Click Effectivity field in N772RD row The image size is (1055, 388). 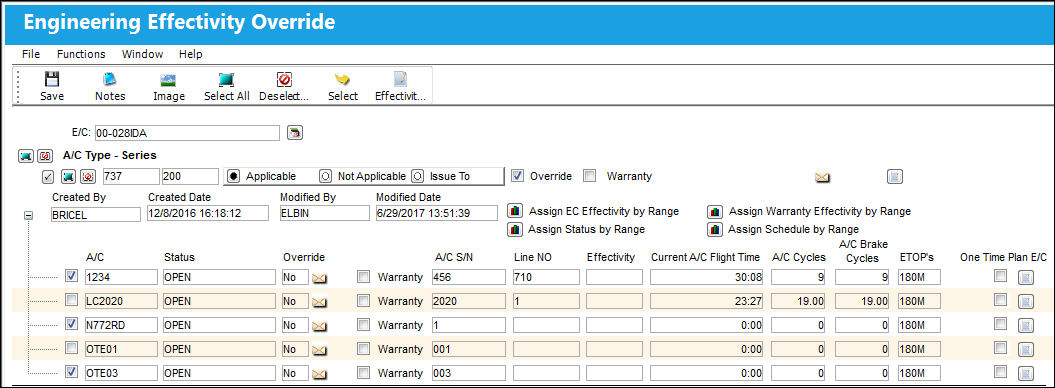point(614,325)
